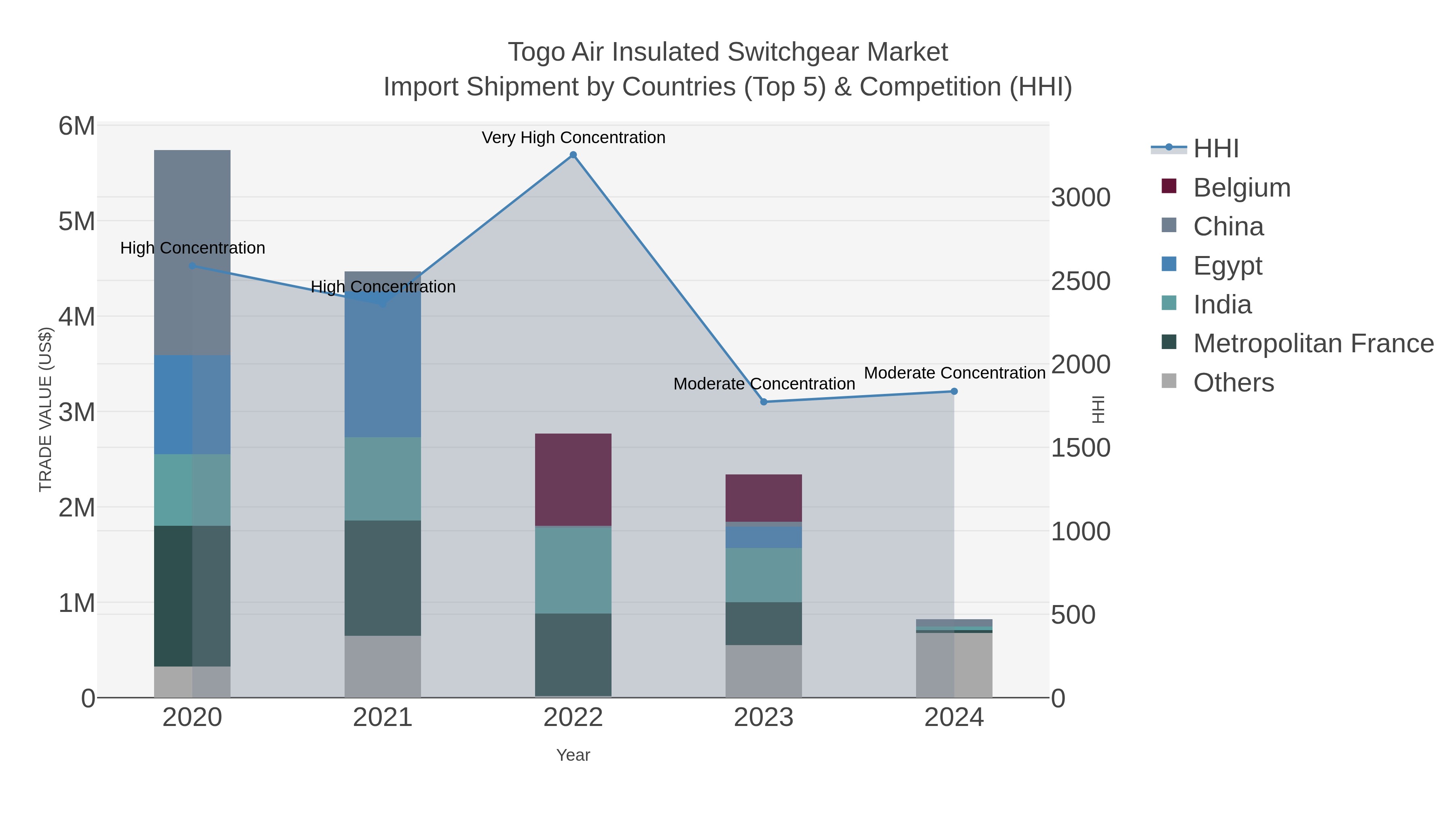The width and height of the screenshot is (1456, 819).
Task: Click the India segment of the 2022 bar
Action: click(573, 570)
